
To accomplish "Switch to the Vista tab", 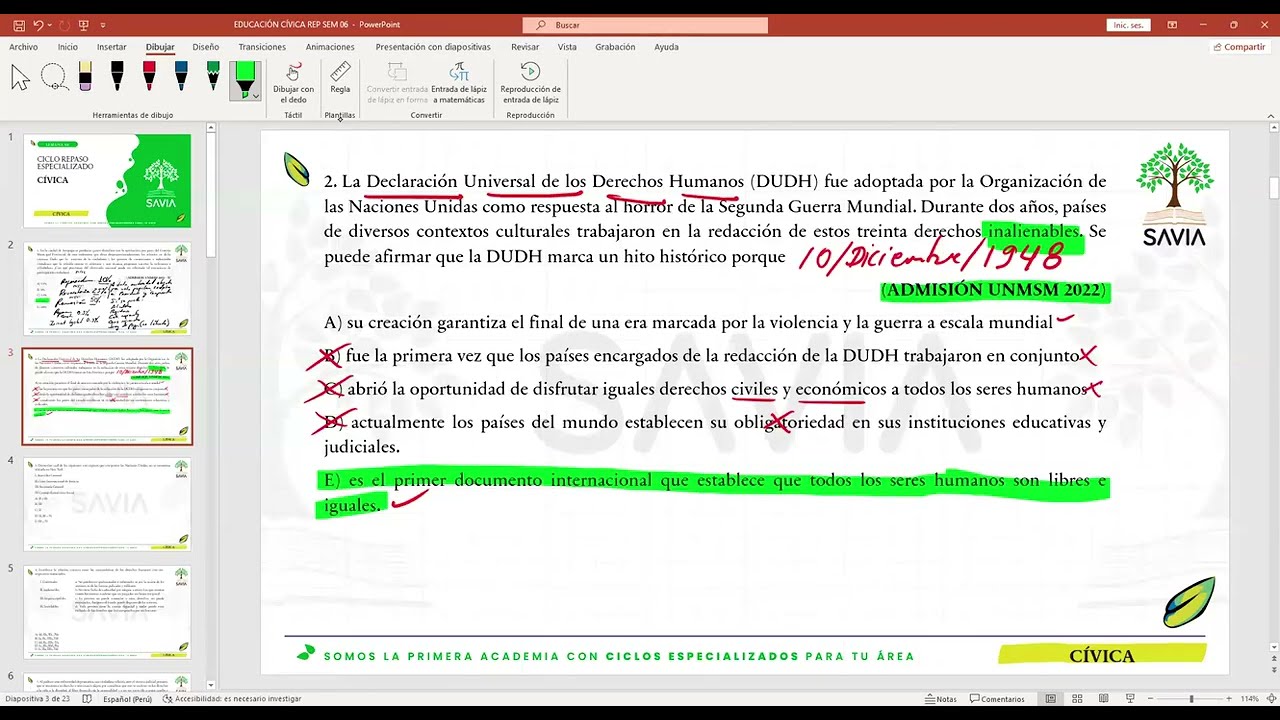I will tap(567, 47).
